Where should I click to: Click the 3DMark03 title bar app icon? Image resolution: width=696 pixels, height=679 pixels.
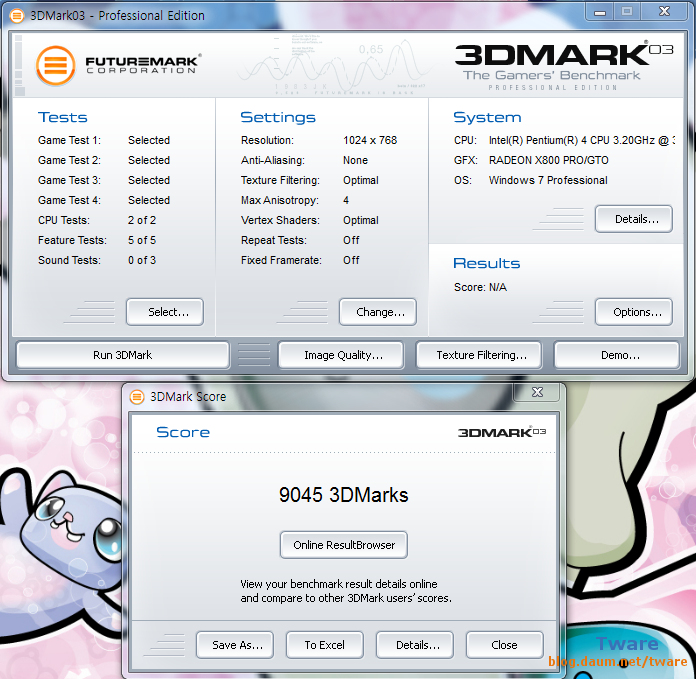point(17,16)
